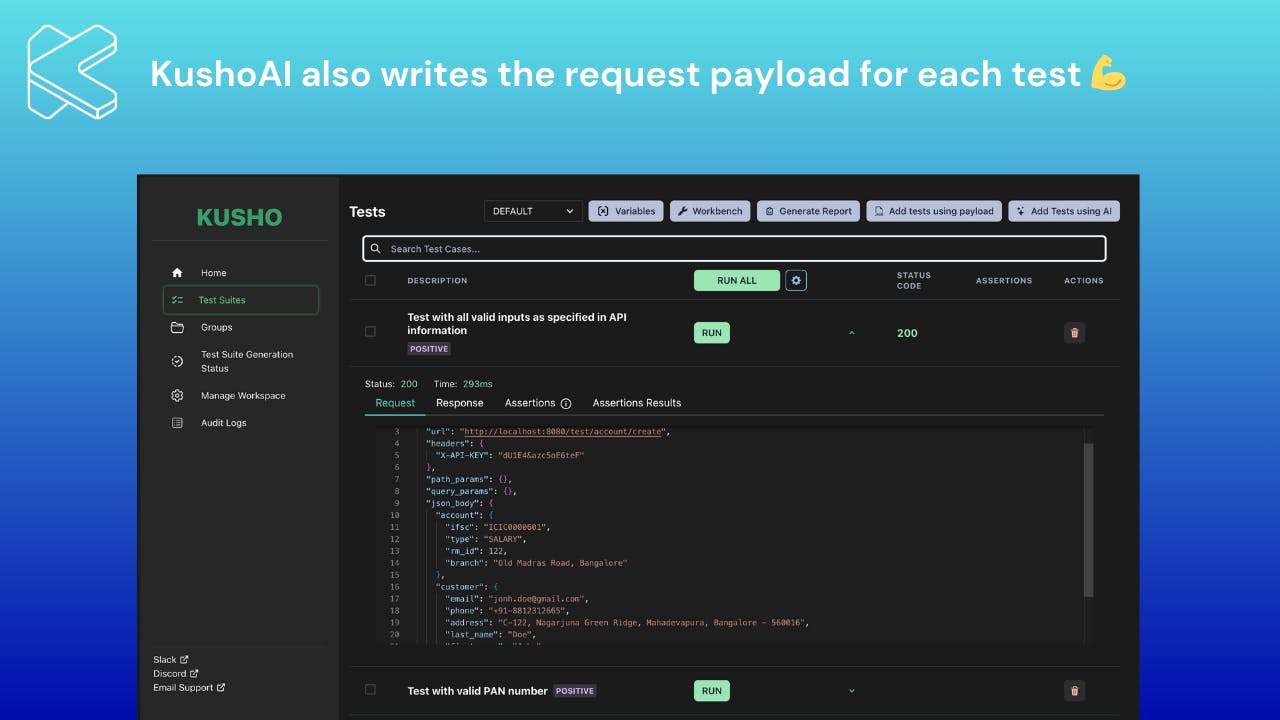
Task: Click the Manage Workspace gear icon
Action: pyautogui.click(x=177, y=396)
